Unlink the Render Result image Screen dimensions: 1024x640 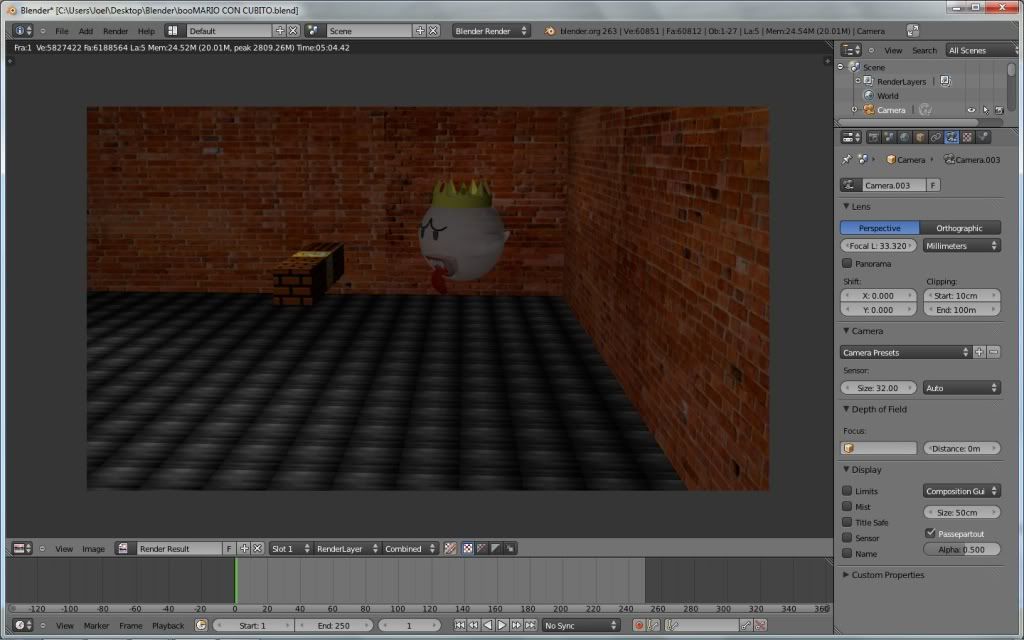click(258, 549)
